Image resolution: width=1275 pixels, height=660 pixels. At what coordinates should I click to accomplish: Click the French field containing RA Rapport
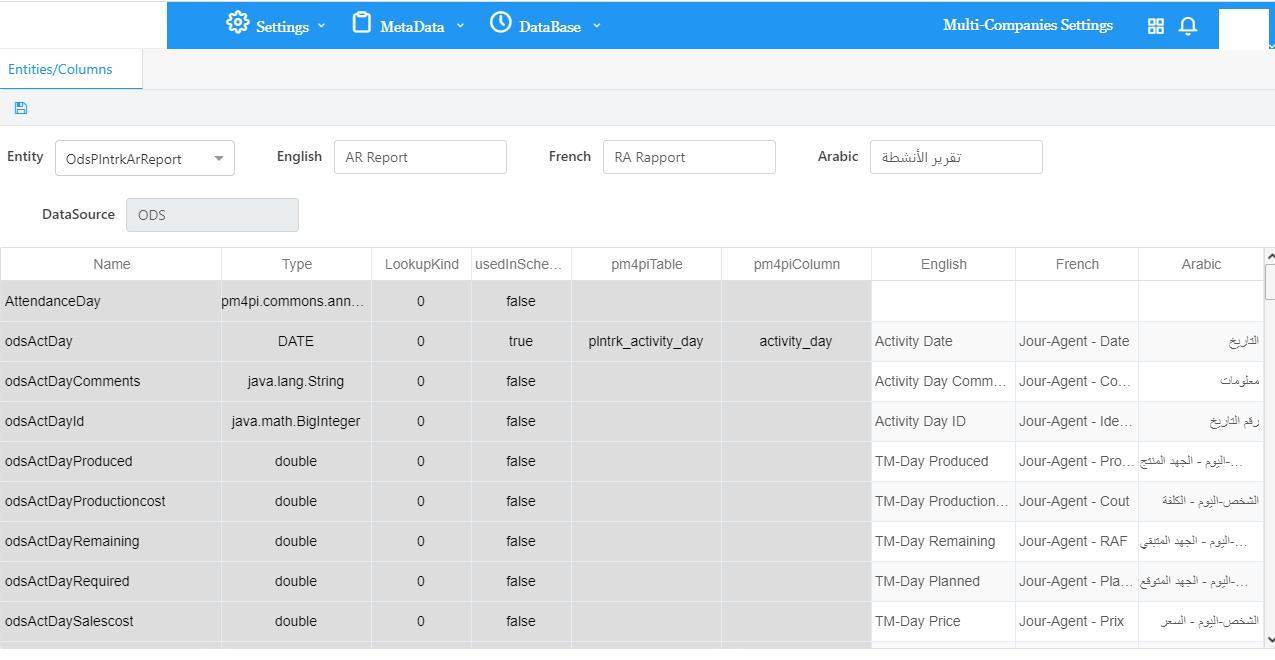click(x=689, y=157)
